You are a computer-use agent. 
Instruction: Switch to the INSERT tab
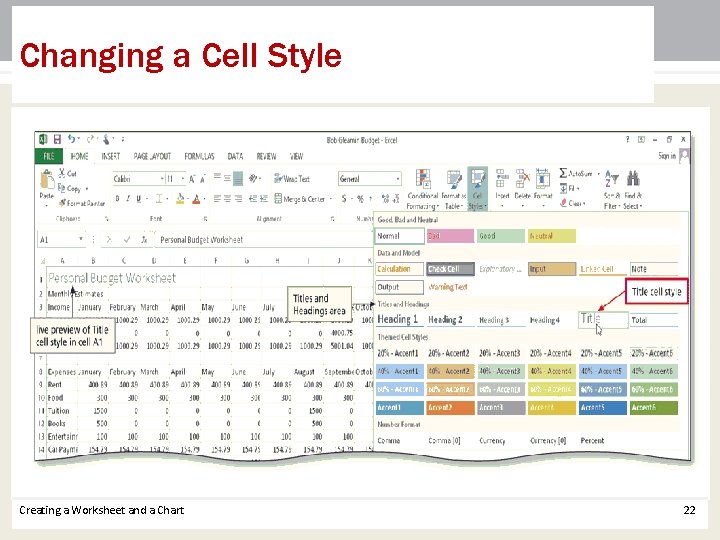point(111,156)
